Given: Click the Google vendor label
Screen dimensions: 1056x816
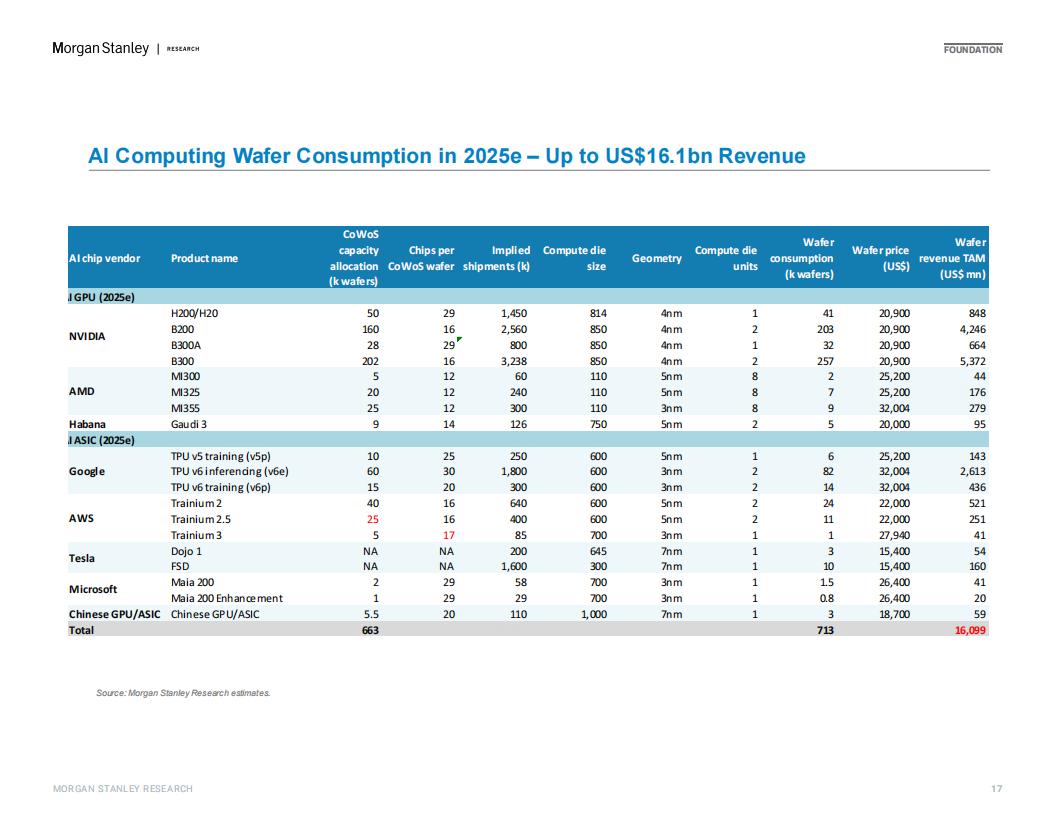Looking at the screenshot, I should click(86, 471).
